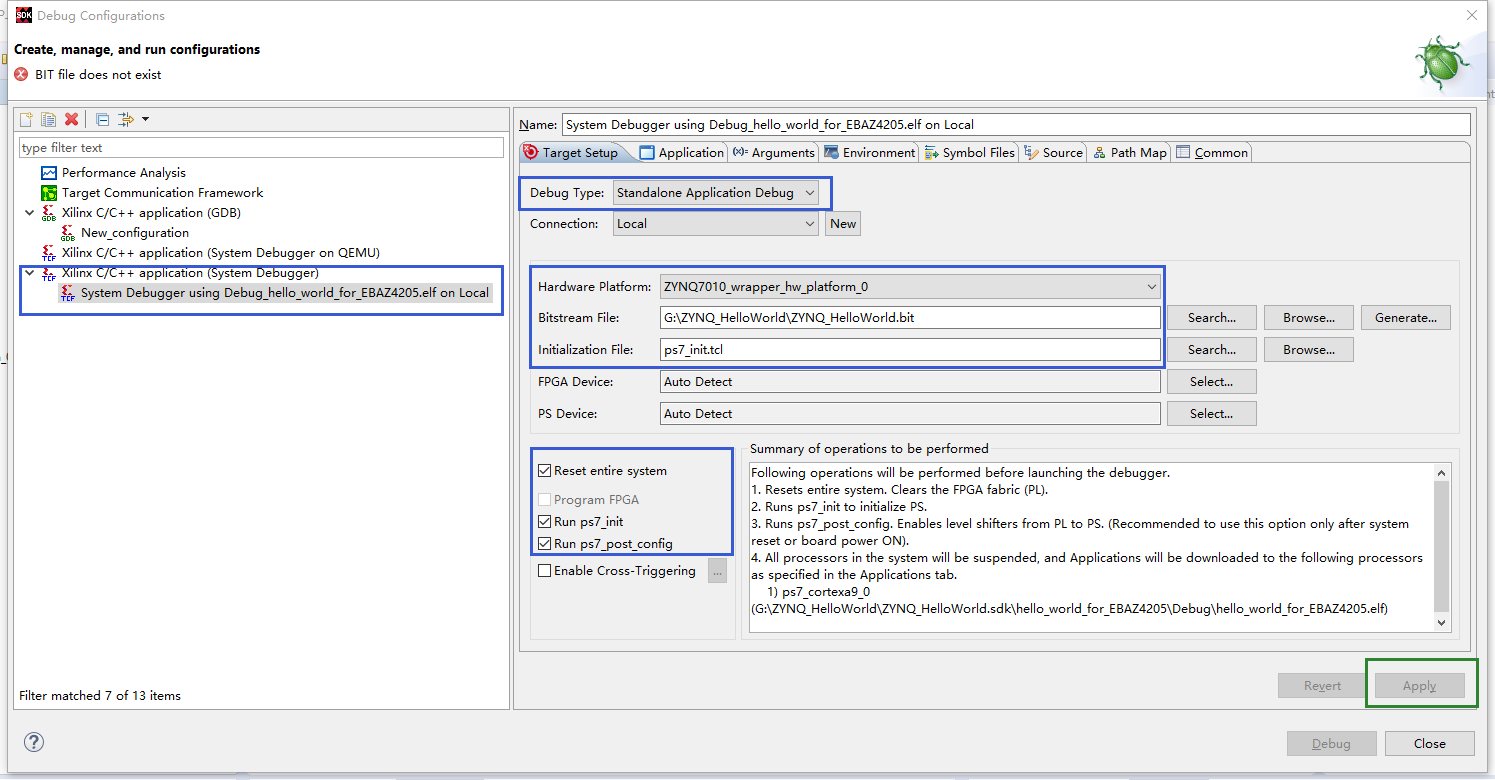Image resolution: width=1495 pixels, height=780 pixels.
Task: Open the filter options dropdown arrow
Action: coord(146,119)
